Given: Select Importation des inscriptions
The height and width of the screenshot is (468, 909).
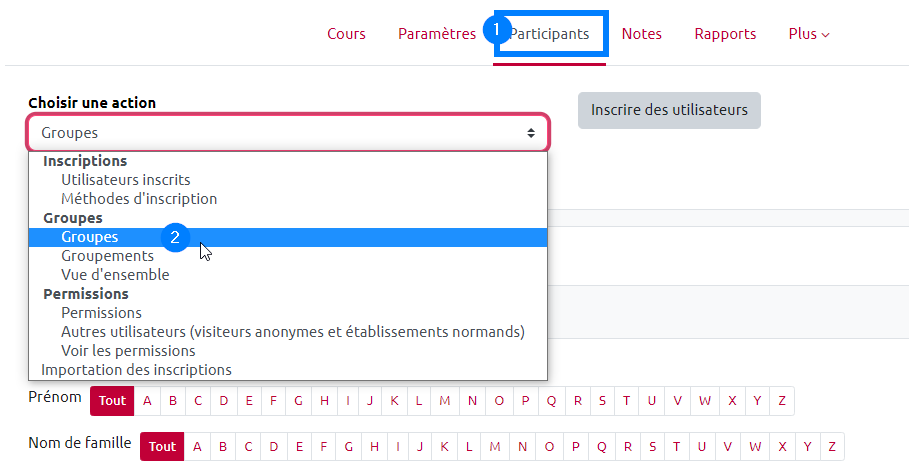Looking at the screenshot, I should click(136, 370).
